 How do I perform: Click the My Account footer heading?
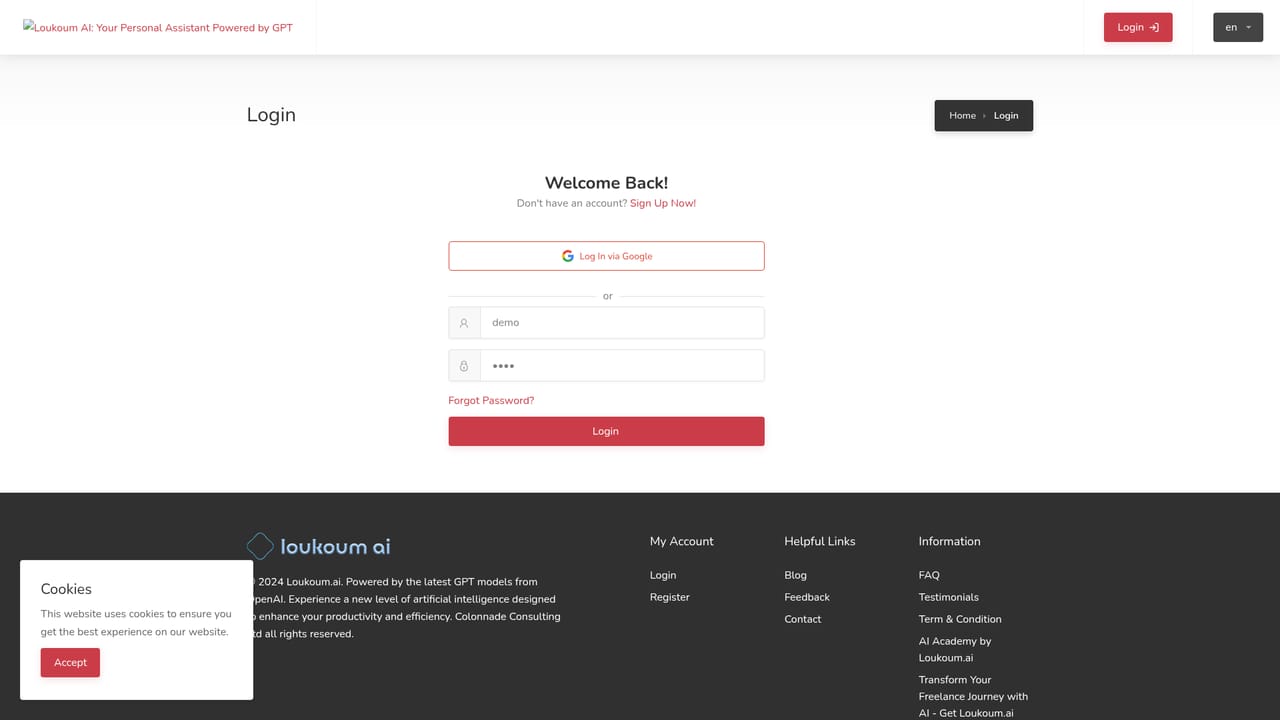[x=682, y=541]
